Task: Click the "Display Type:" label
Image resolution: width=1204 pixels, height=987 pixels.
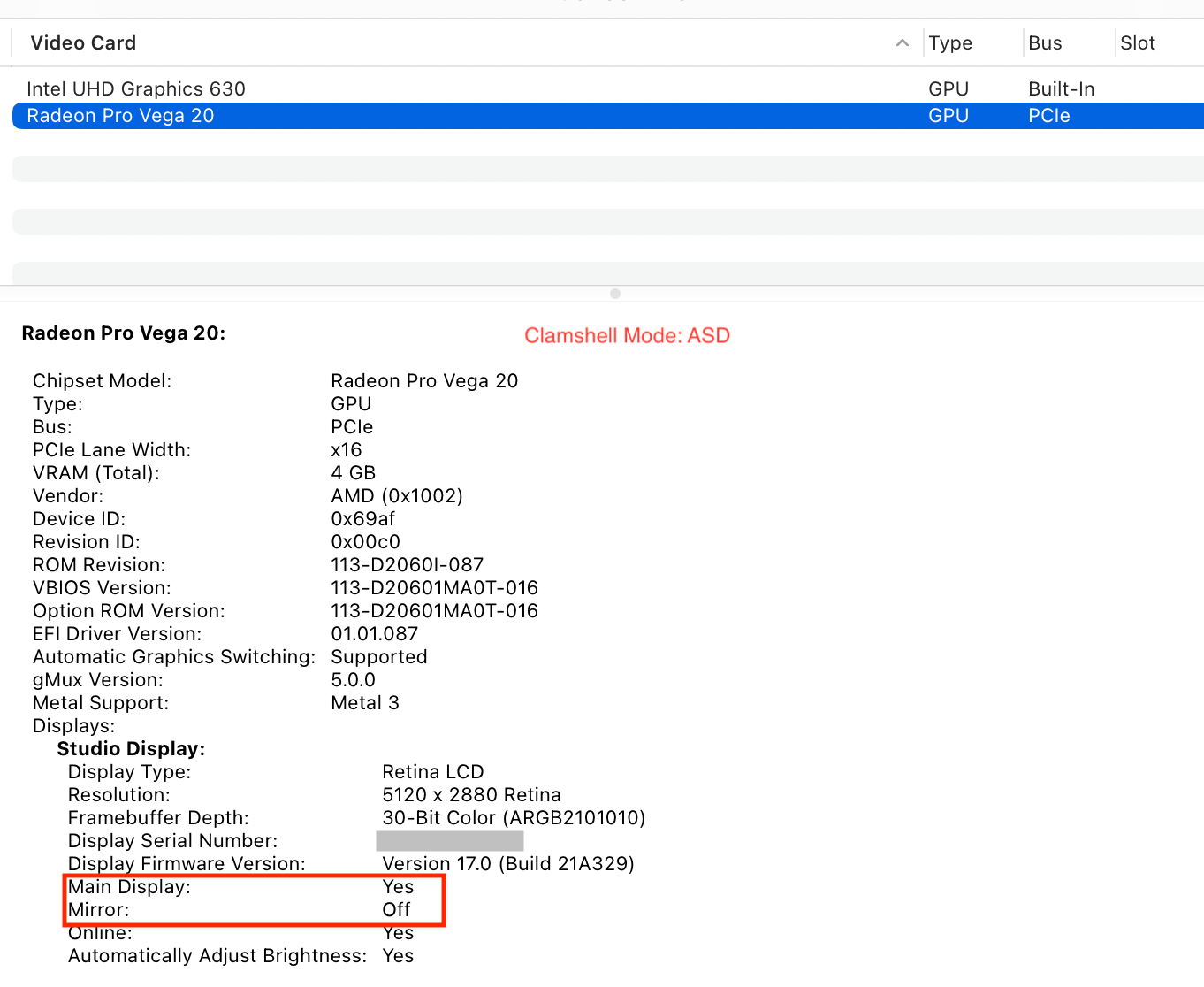Action: coord(129,772)
